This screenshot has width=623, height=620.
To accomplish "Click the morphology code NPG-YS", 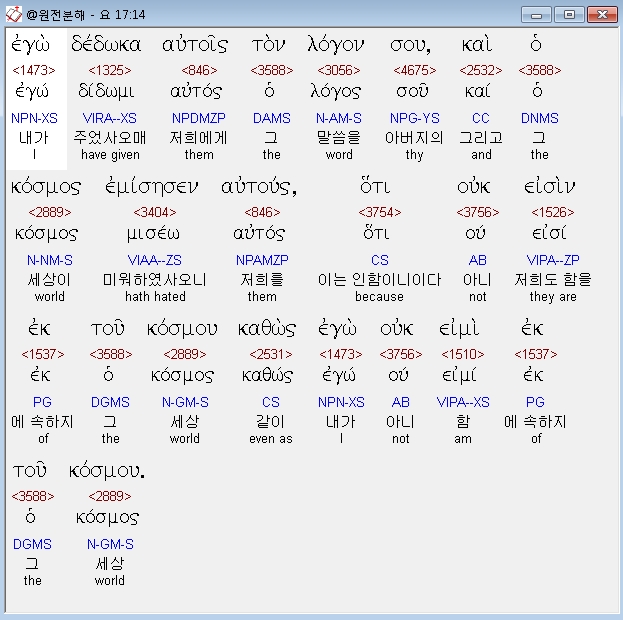I will click(414, 118).
